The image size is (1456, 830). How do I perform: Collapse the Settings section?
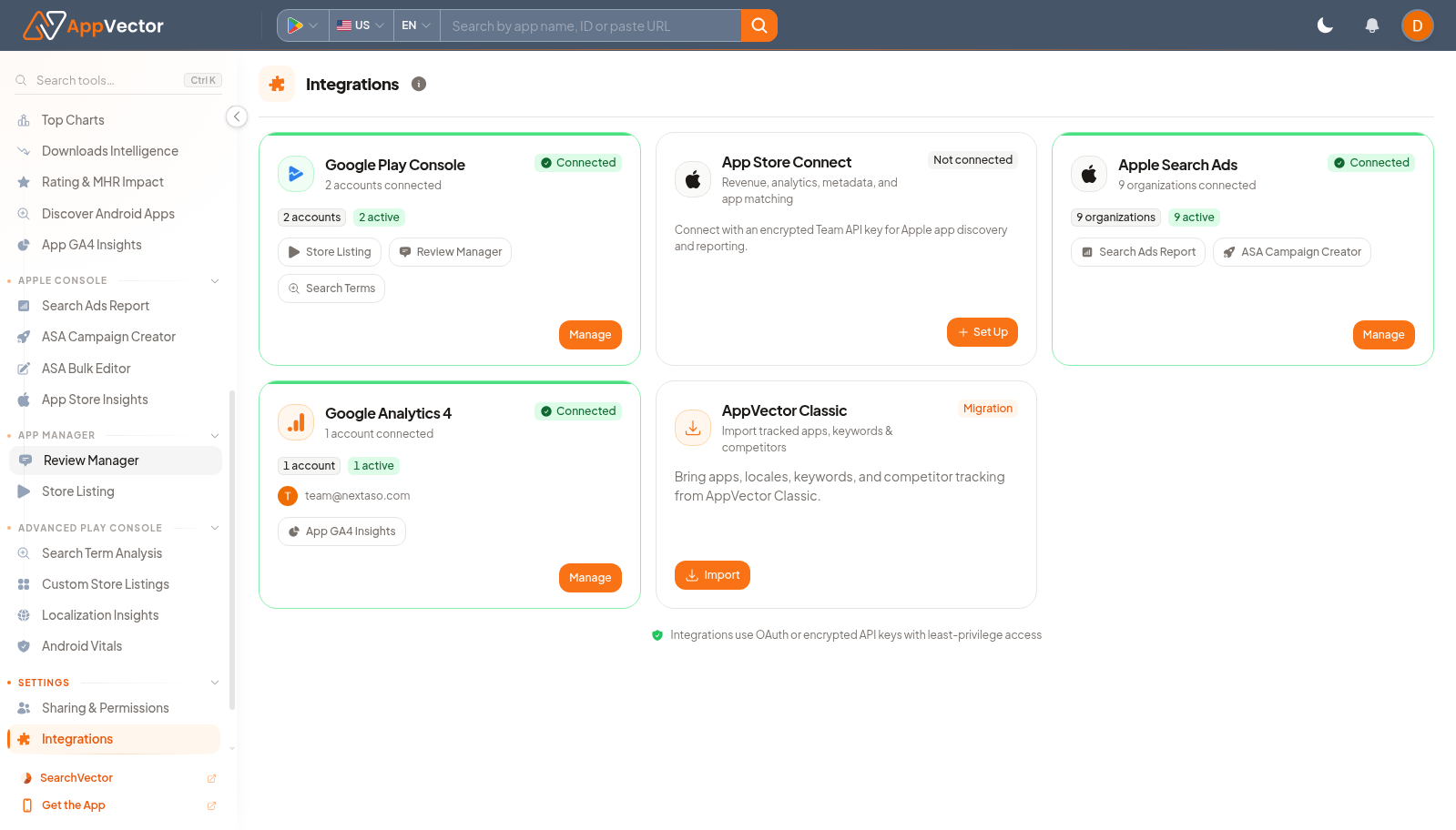point(215,683)
